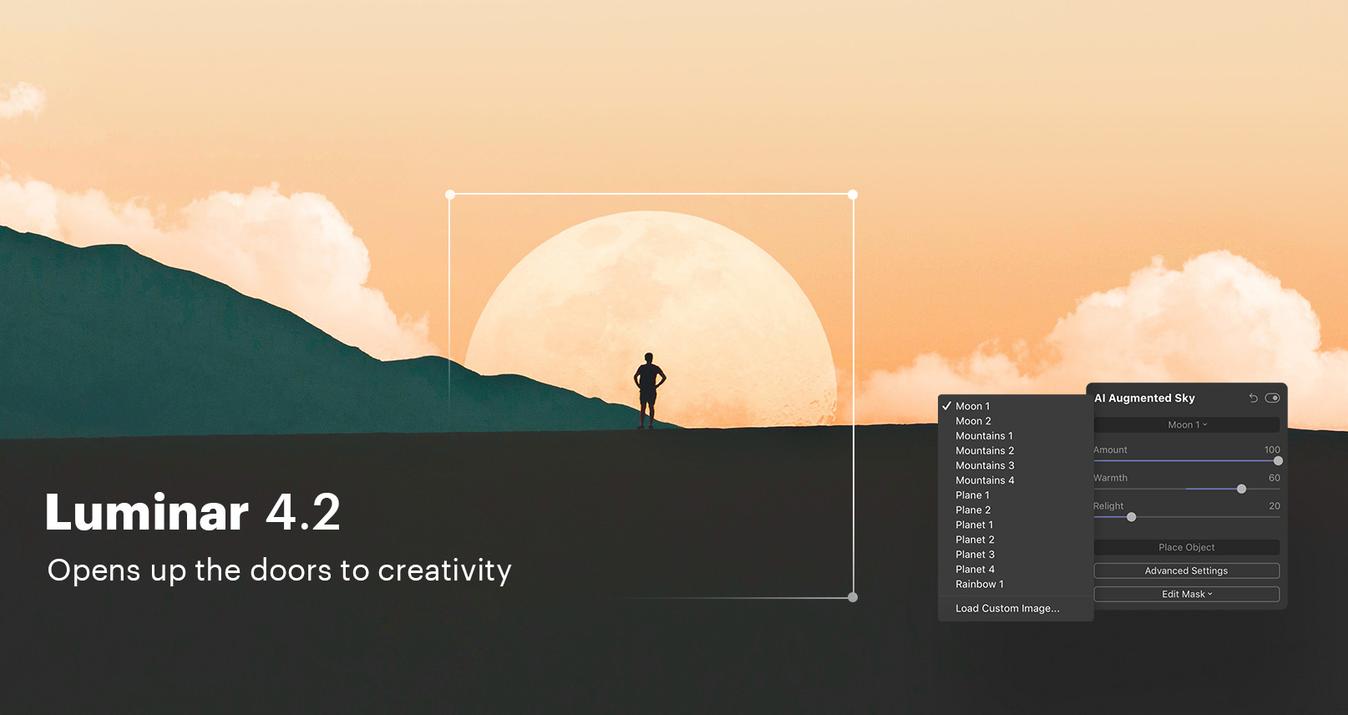The width and height of the screenshot is (1348, 715).
Task: Expand the Edit Mask dropdown
Action: [1186, 594]
